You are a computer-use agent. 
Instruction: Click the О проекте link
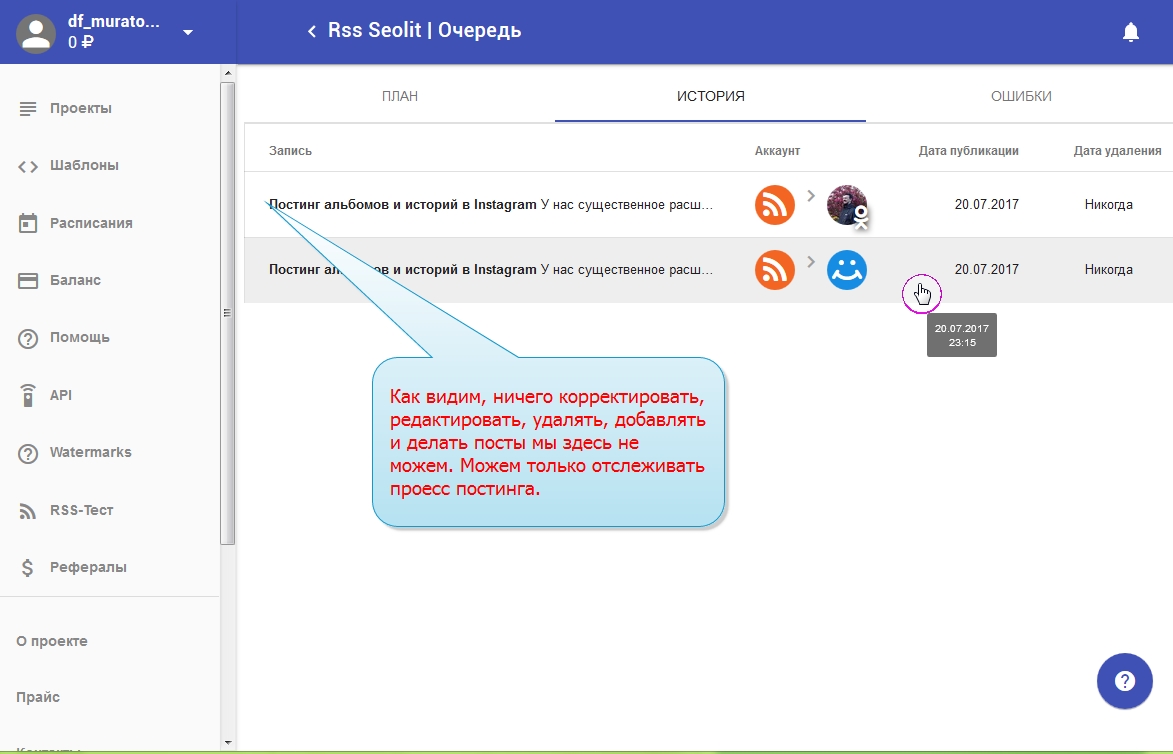(52, 641)
